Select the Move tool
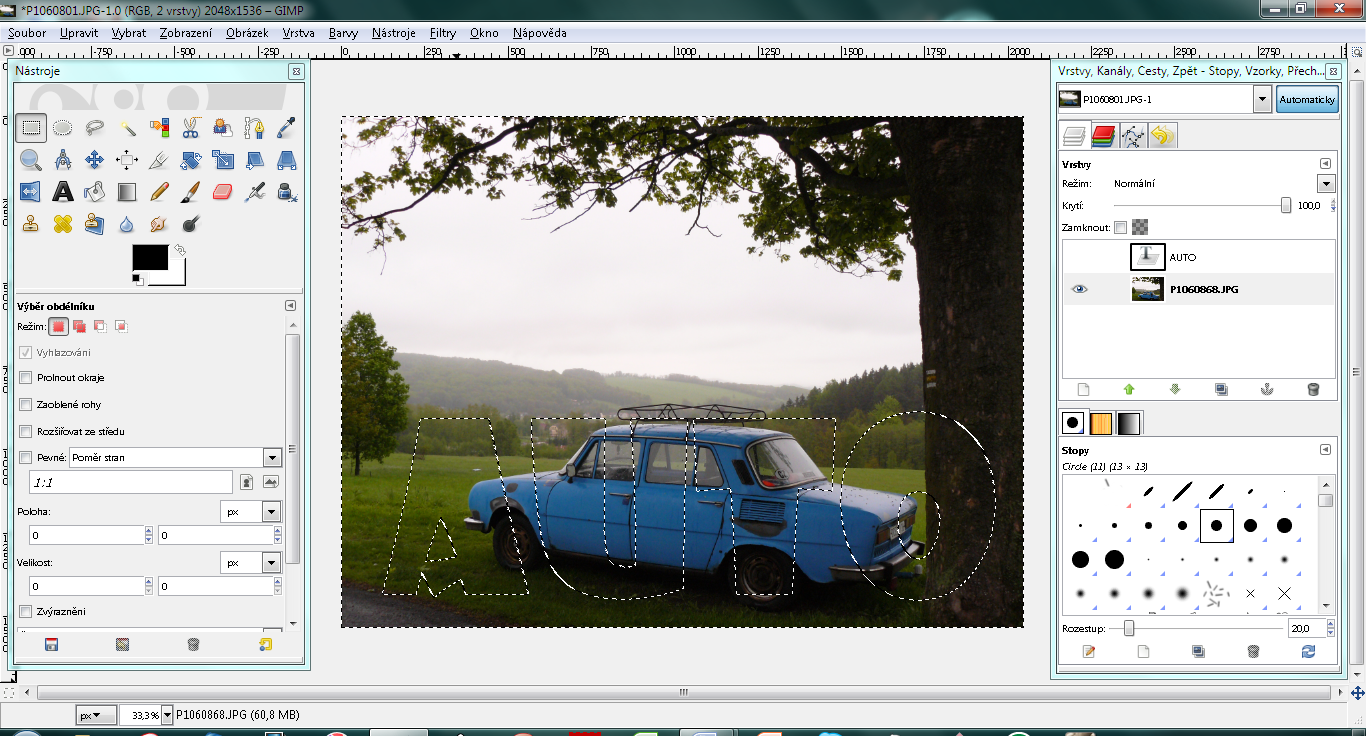1366x736 pixels. pyautogui.click(x=94, y=159)
